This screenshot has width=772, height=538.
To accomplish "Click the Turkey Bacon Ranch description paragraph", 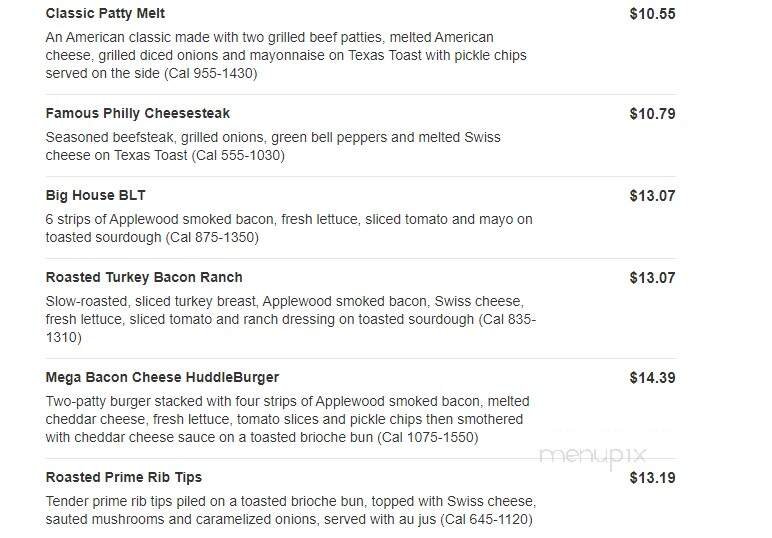I will [290, 319].
